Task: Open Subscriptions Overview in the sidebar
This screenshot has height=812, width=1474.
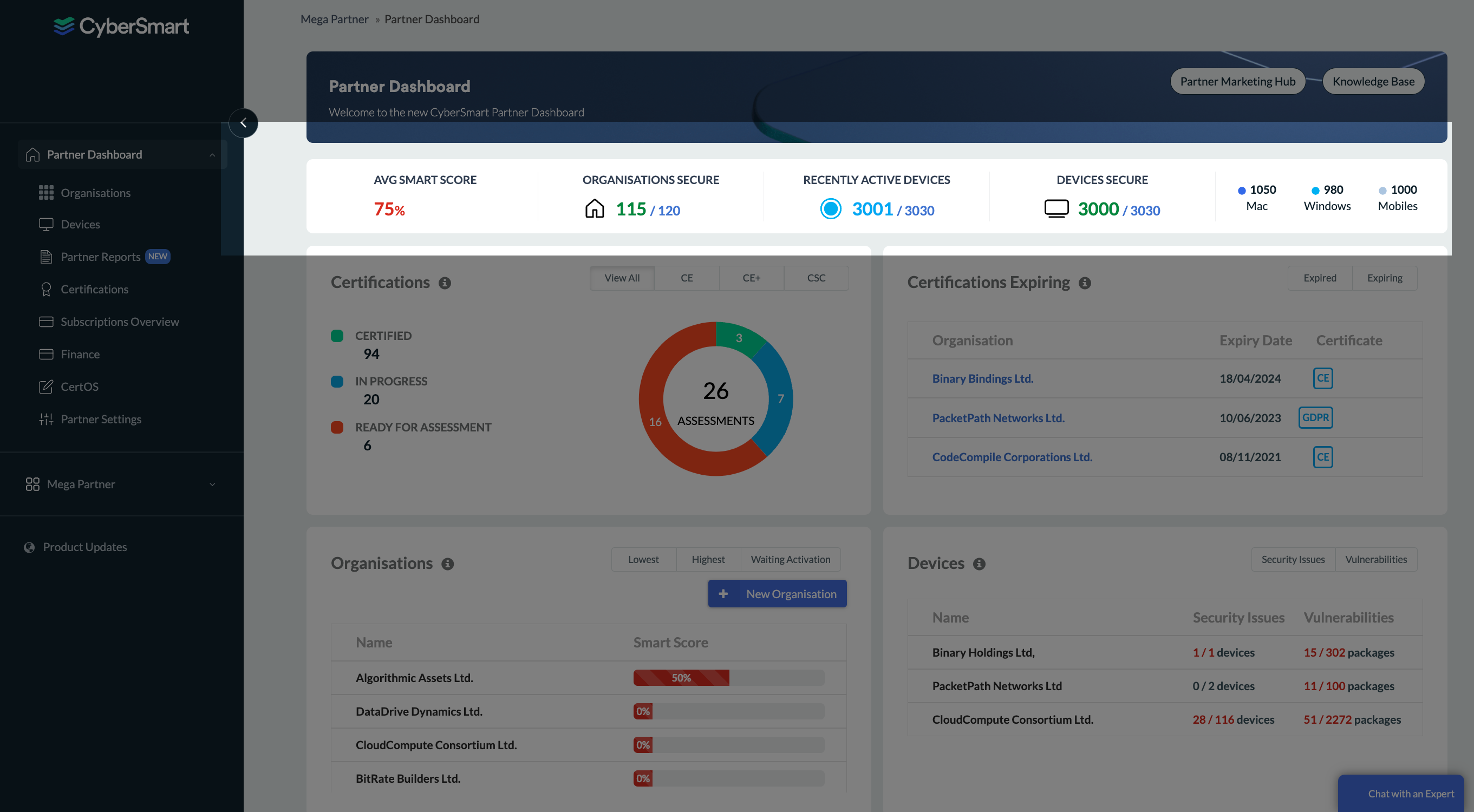Action: click(120, 322)
